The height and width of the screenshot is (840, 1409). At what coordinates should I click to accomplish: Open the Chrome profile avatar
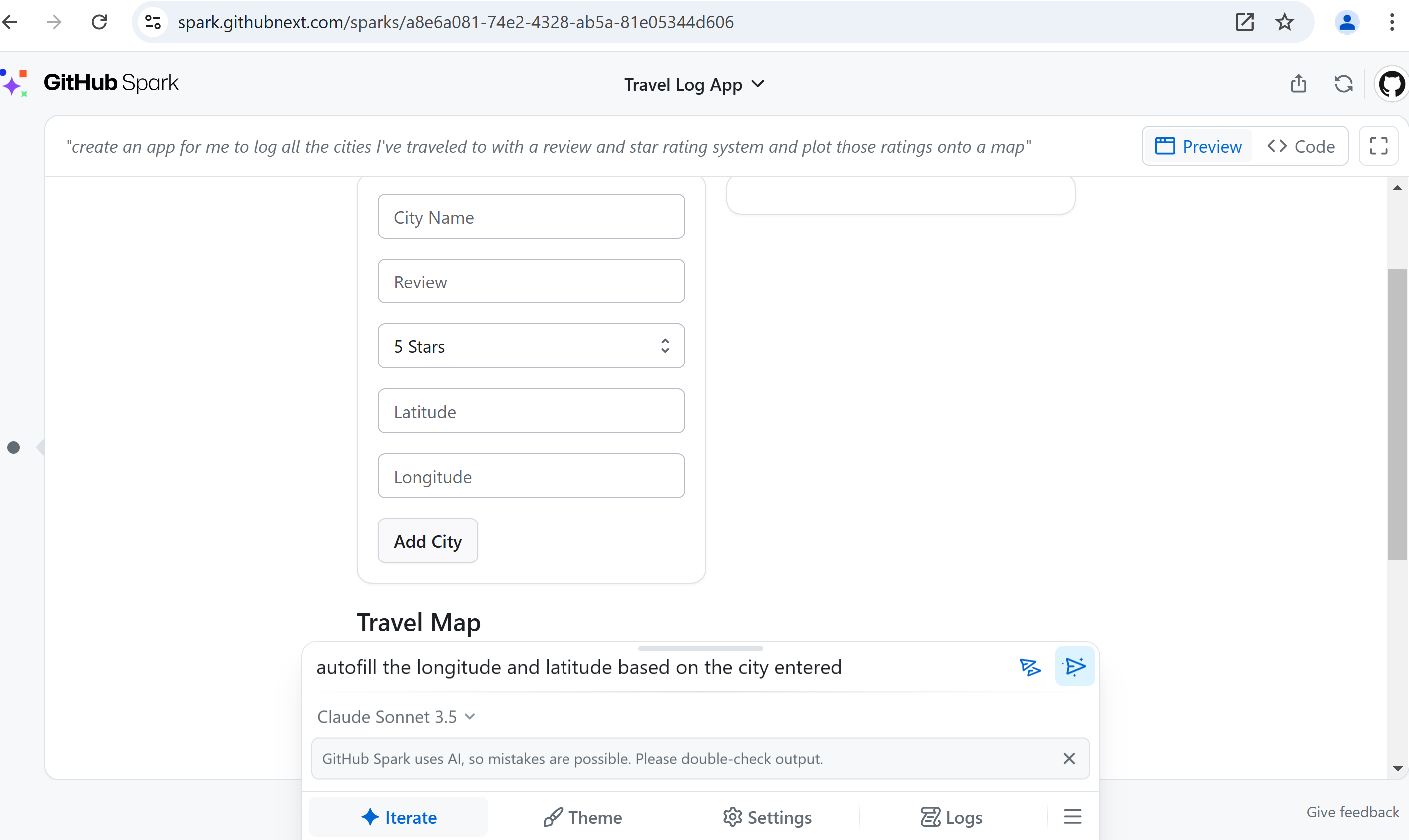1347,22
